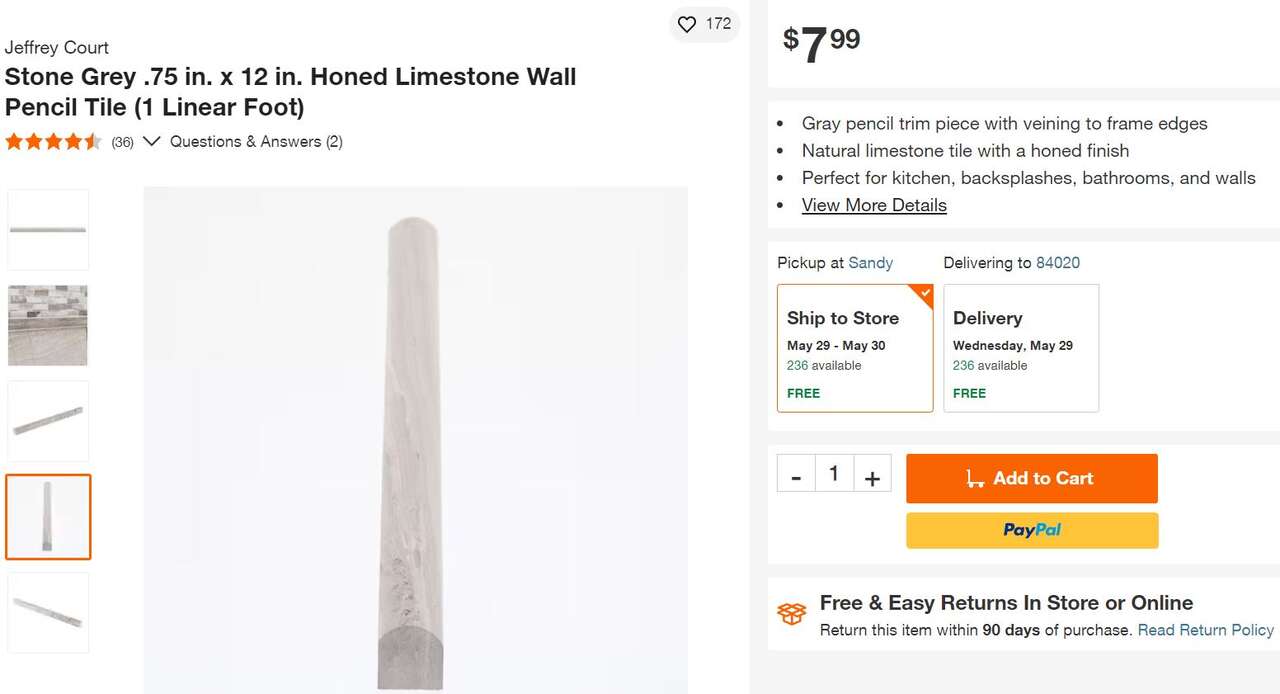Click the free returns box icon

point(791,614)
